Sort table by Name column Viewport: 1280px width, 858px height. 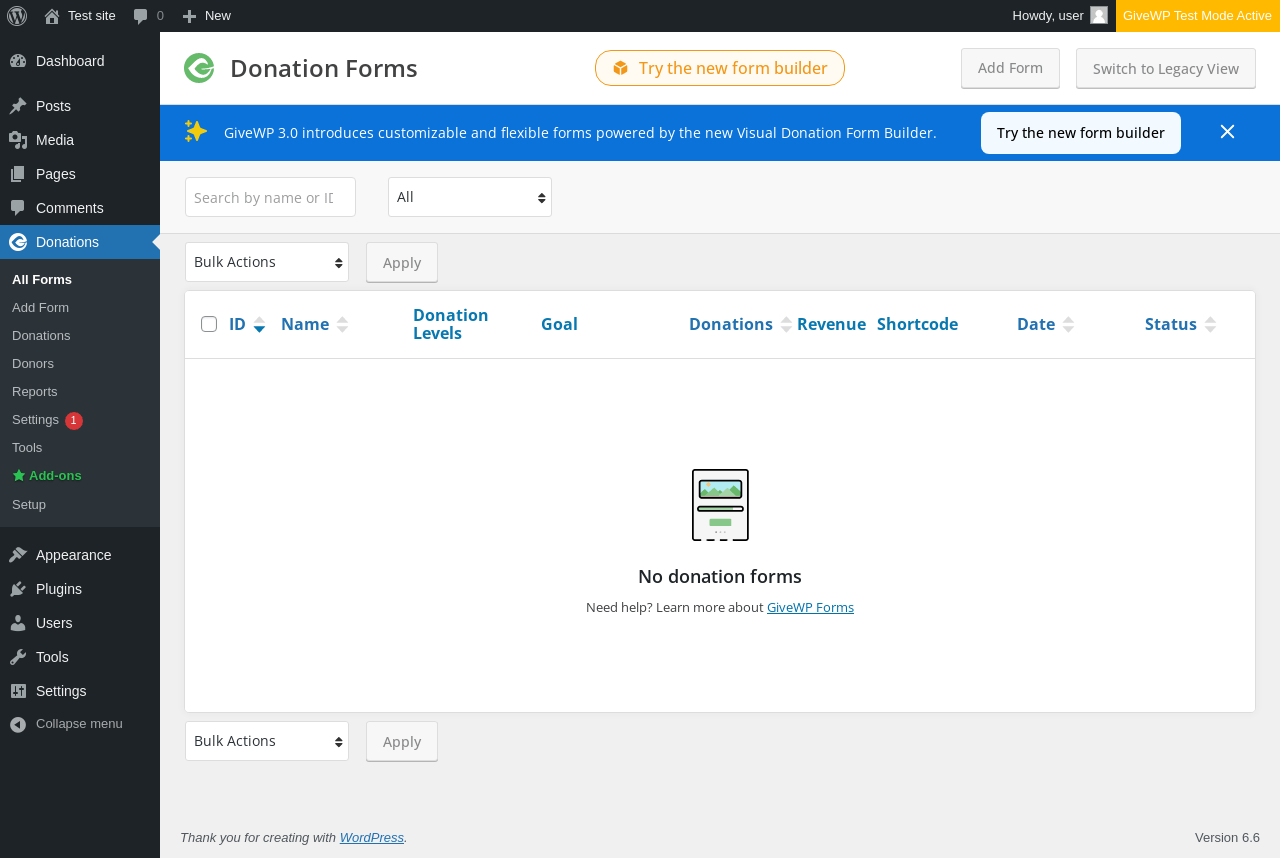tap(315, 324)
